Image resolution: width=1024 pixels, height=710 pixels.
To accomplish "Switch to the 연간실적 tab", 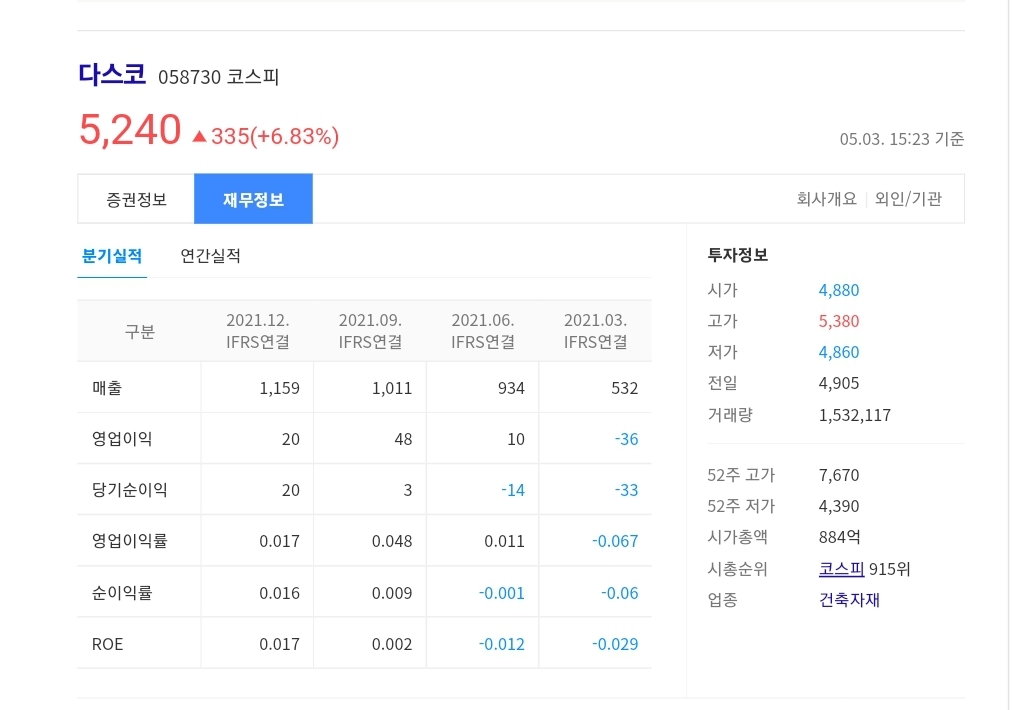I will [x=210, y=256].
